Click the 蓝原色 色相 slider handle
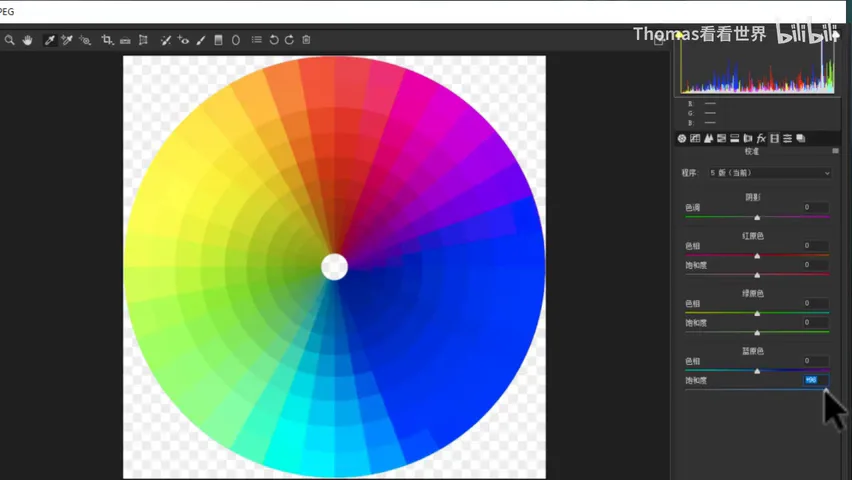This screenshot has width=852, height=480. click(757, 371)
